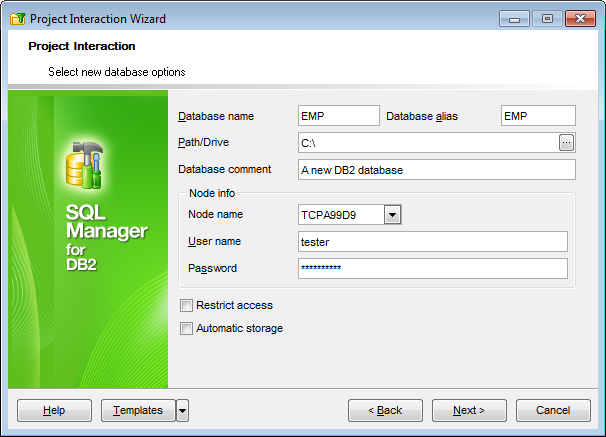Screen dimensions: 606x437
Task: Click the Templates button
Action: [x=138, y=410]
